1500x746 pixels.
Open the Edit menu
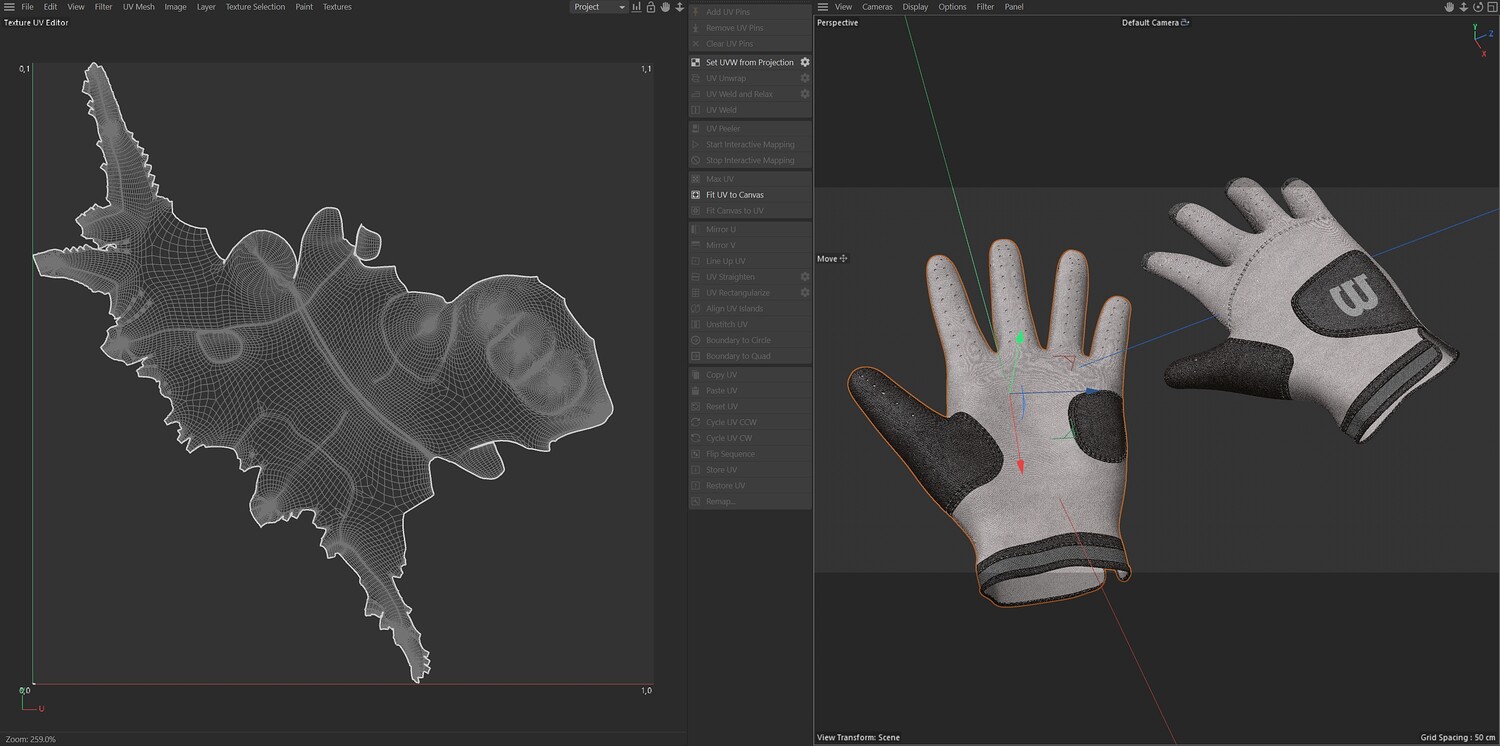[50, 7]
